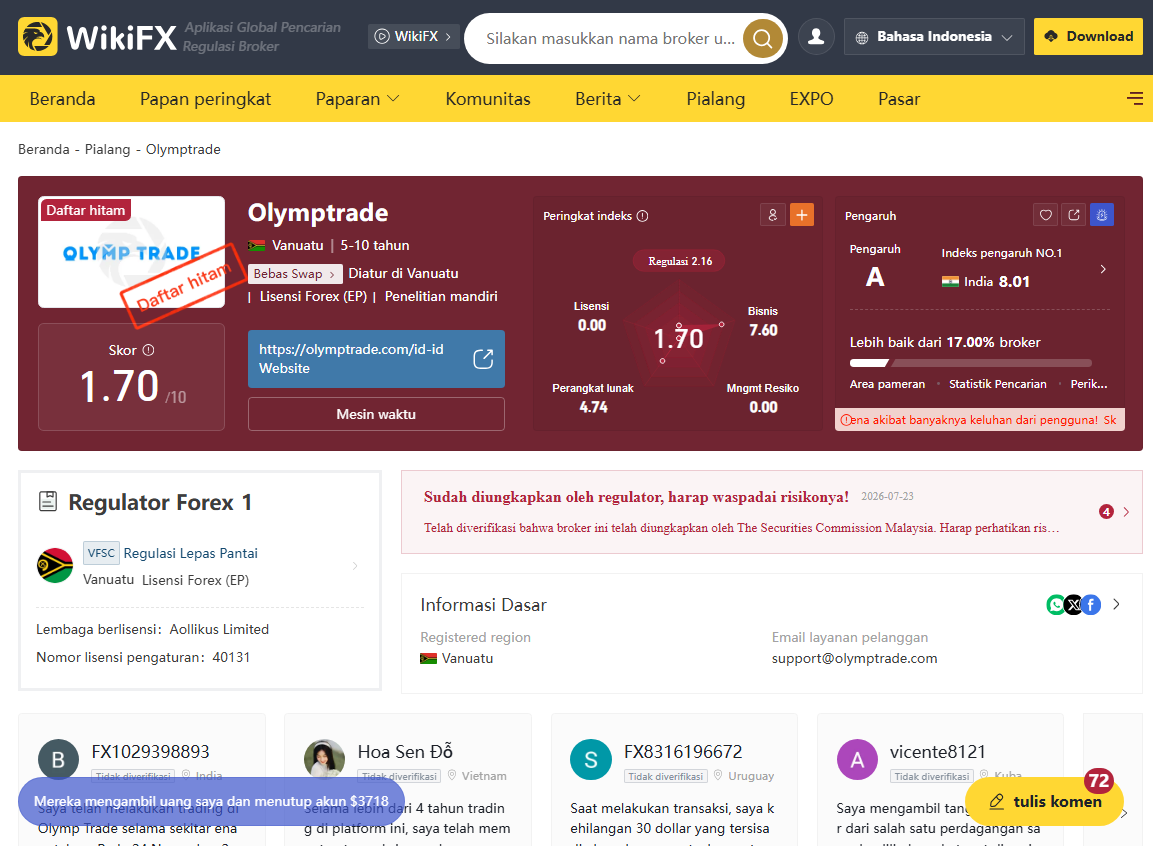
Task: Click the Regulasi 2.16 badge
Action: 680,261
